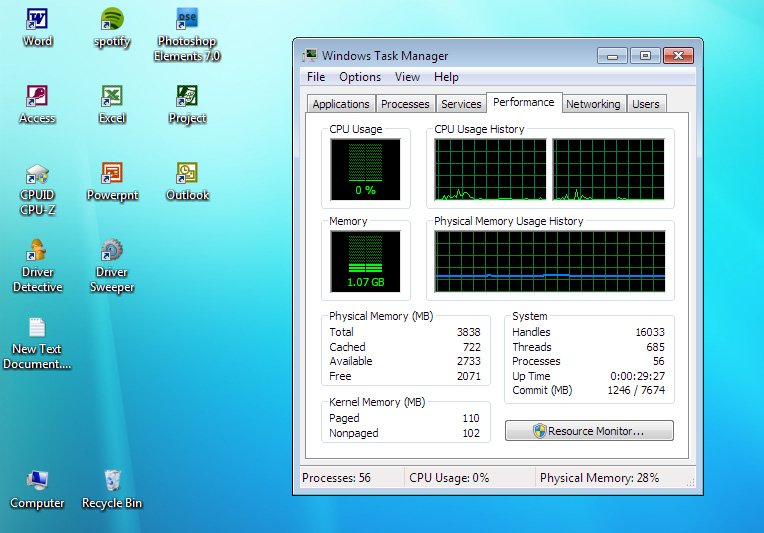Click the CPU Usage 0 % meter
Viewport: 764px width, 533px height.
tap(365, 170)
